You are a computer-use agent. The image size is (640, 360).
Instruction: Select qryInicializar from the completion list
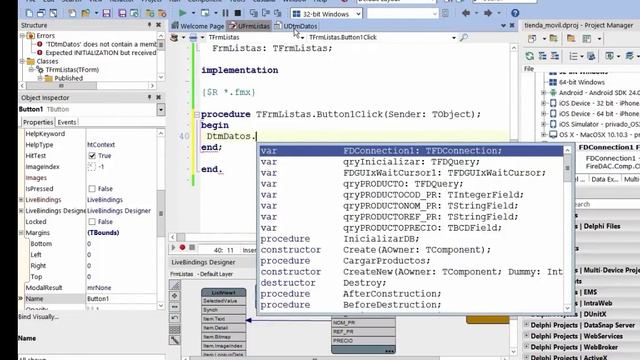point(411,162)
